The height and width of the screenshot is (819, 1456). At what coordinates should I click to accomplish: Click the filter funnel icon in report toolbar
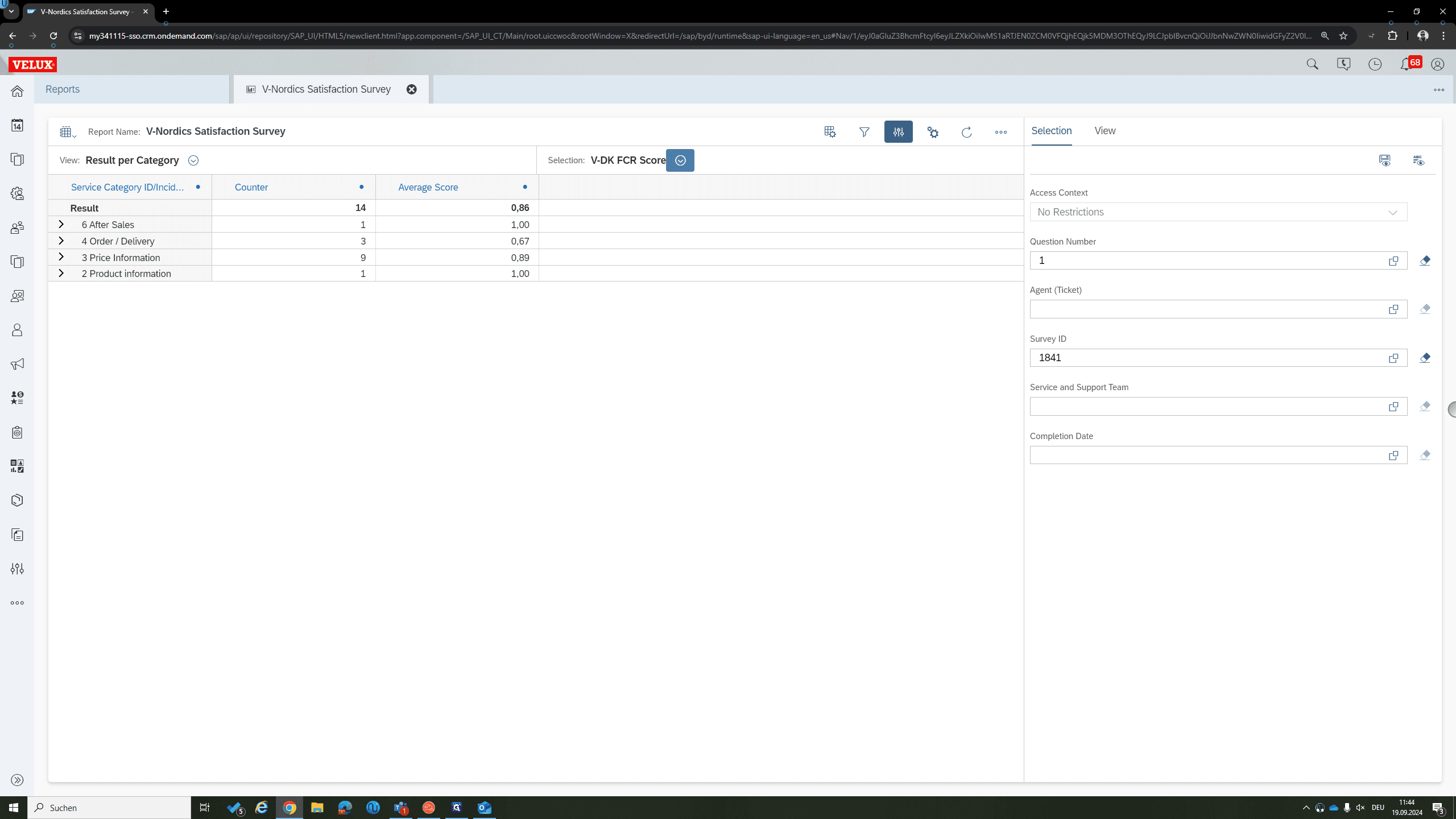pyautogui.click(x=864, y=132)
